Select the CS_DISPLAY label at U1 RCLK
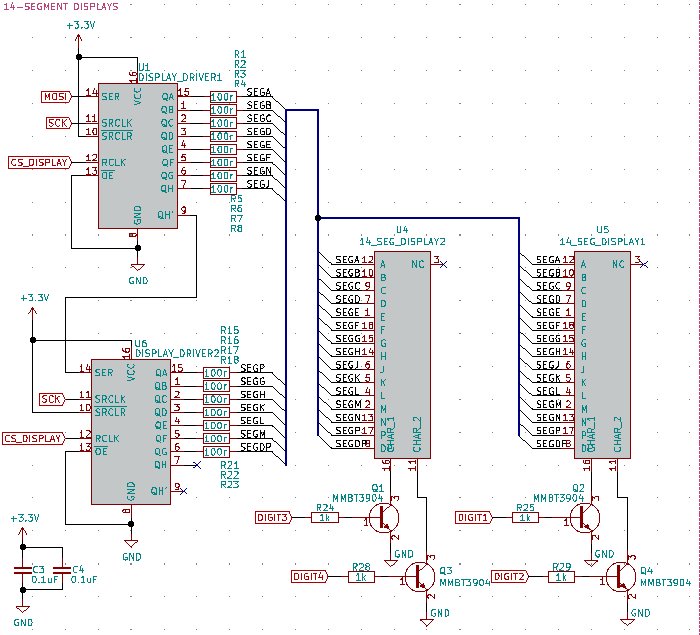The width and height of the screenshot is (700, 635). point(40,163)
